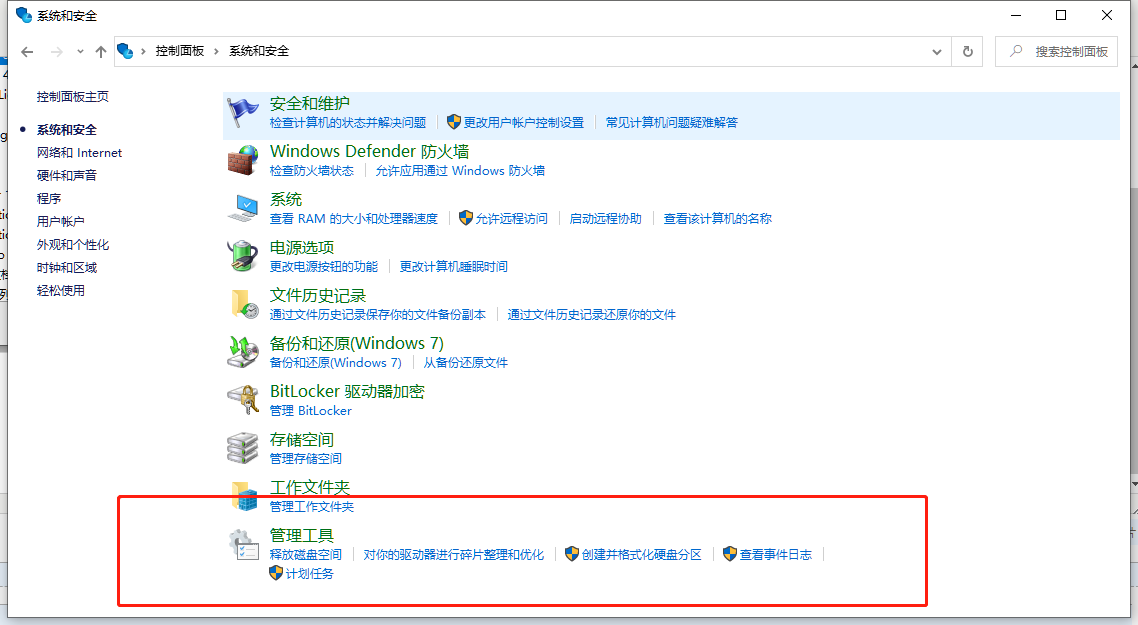Click the Storage Spaces drives icon
1138x625 pixels.
point(243,448)
